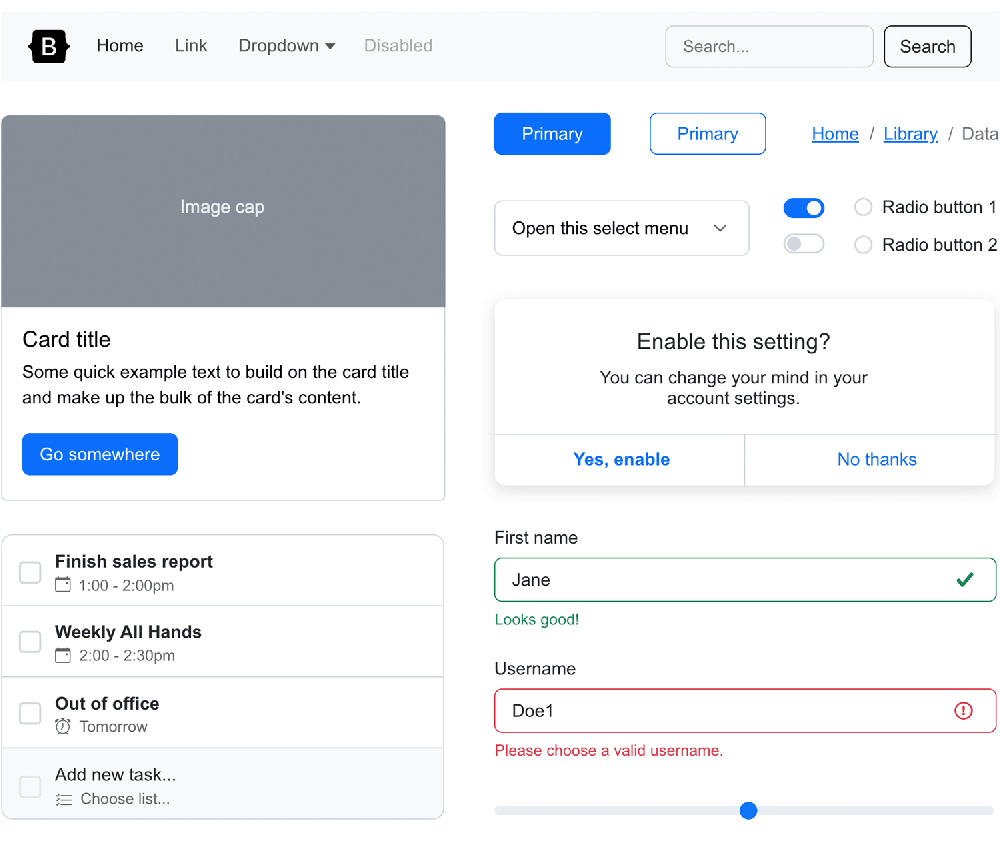This screenshot has width=1000, height=842.
Task: Open the Dropdown menu in navbar
Action: tap(286, 46)
